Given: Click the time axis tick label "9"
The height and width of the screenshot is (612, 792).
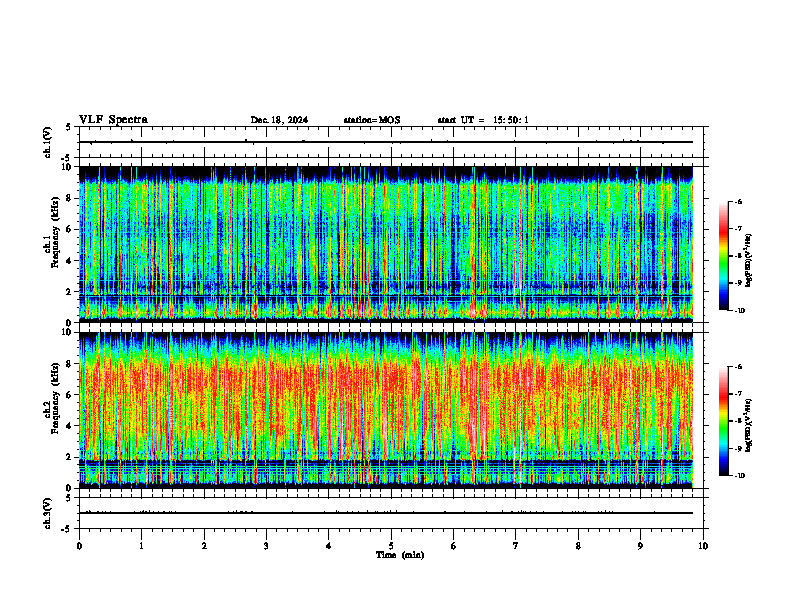Looking at the screenshot, I should pos(640,546).
